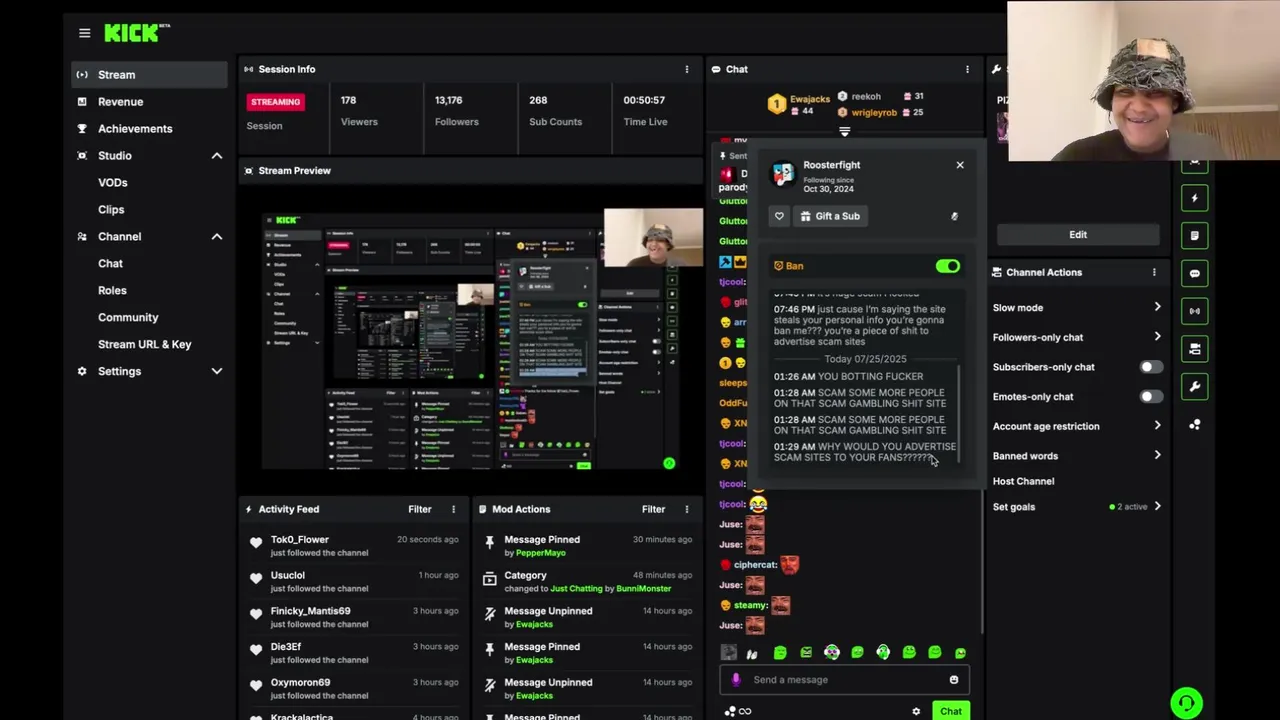The height and width of the screenshot is (720, 1280).
Task: Toggle Emotes-only chat
Action: click(x=1151, y=396)
